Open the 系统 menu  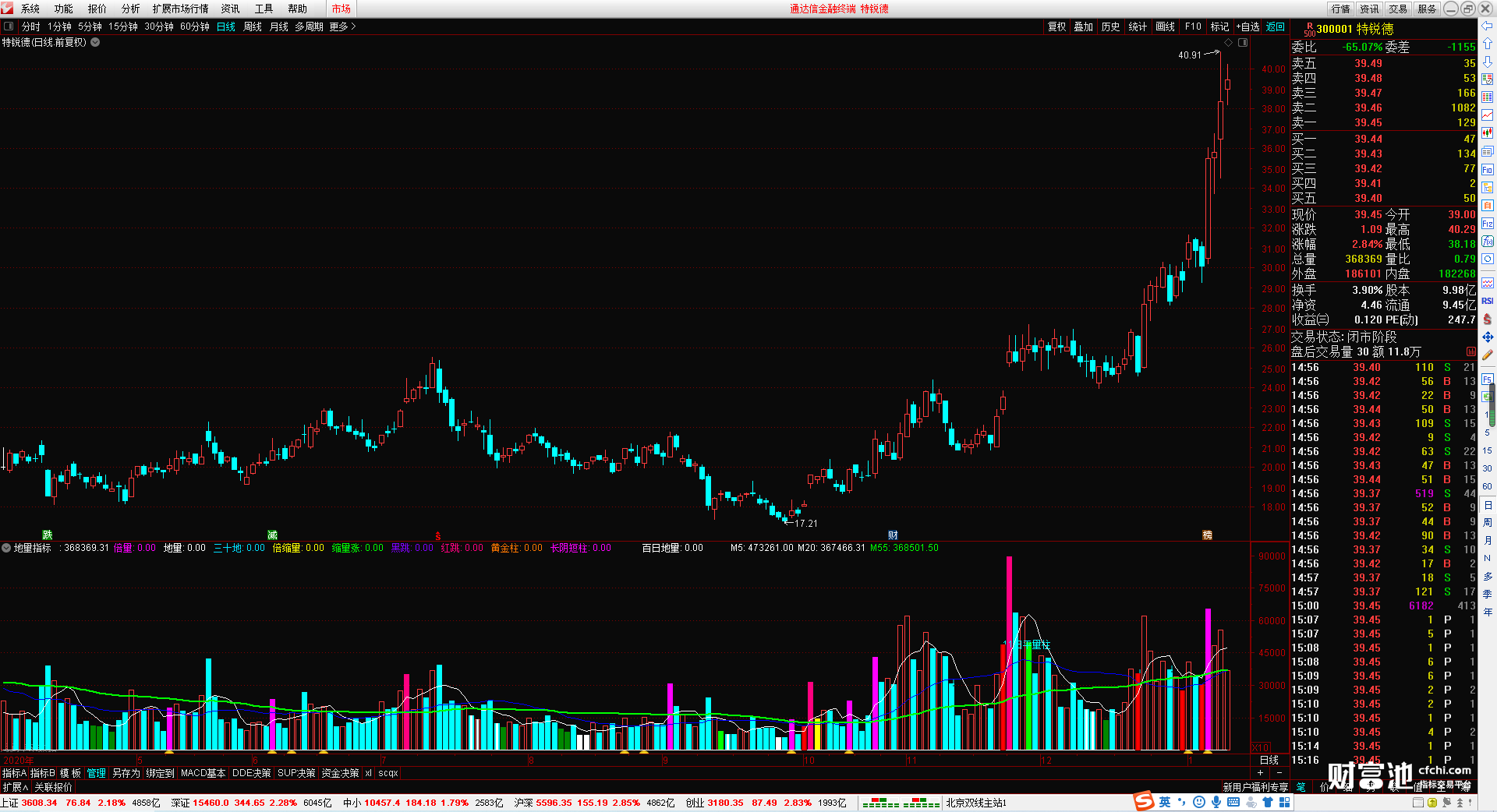tap(30, 9)
